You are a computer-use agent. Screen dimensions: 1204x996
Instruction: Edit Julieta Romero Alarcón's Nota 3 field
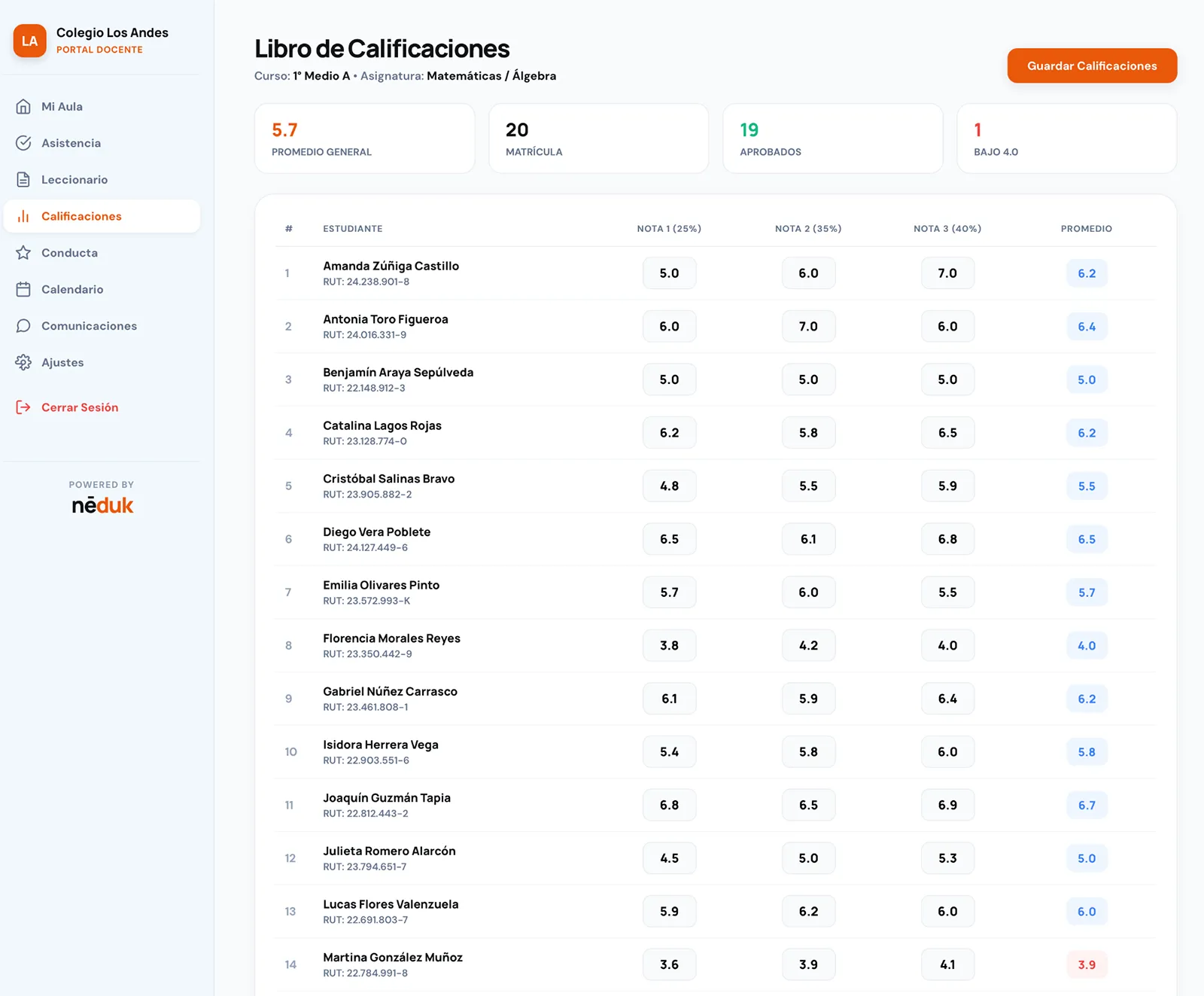coord(947,858)
